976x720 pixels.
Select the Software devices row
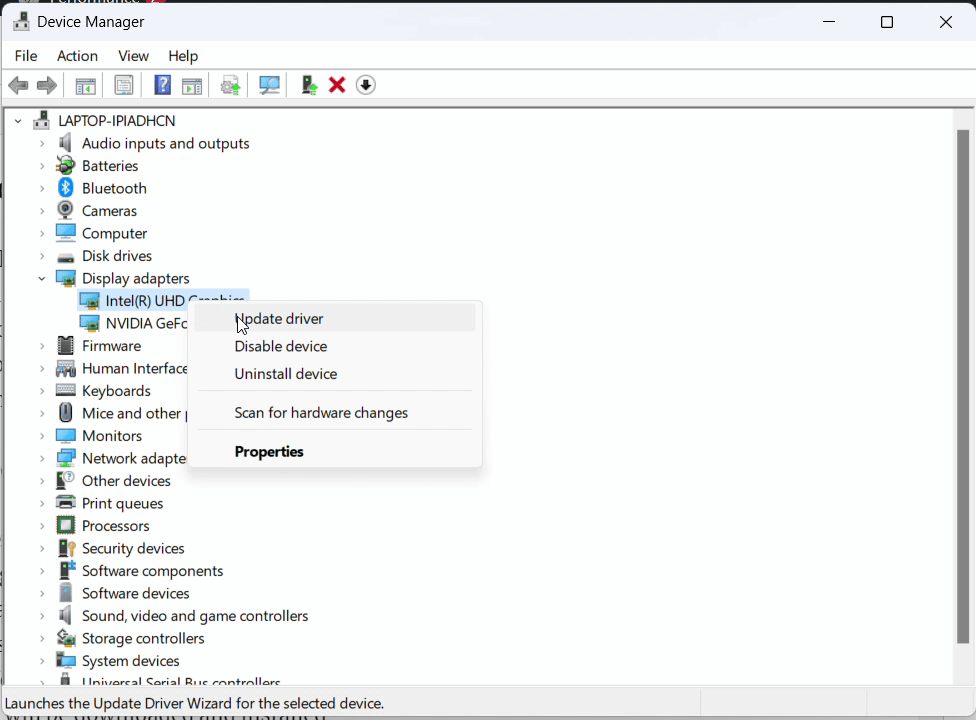tap(135, 593)
